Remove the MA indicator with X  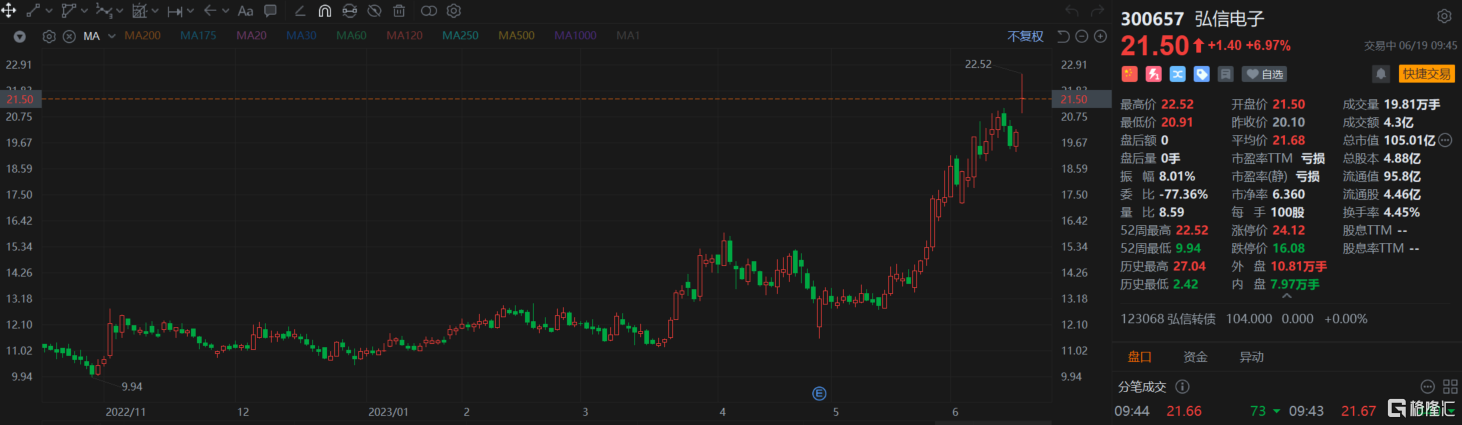coord(69,36)
